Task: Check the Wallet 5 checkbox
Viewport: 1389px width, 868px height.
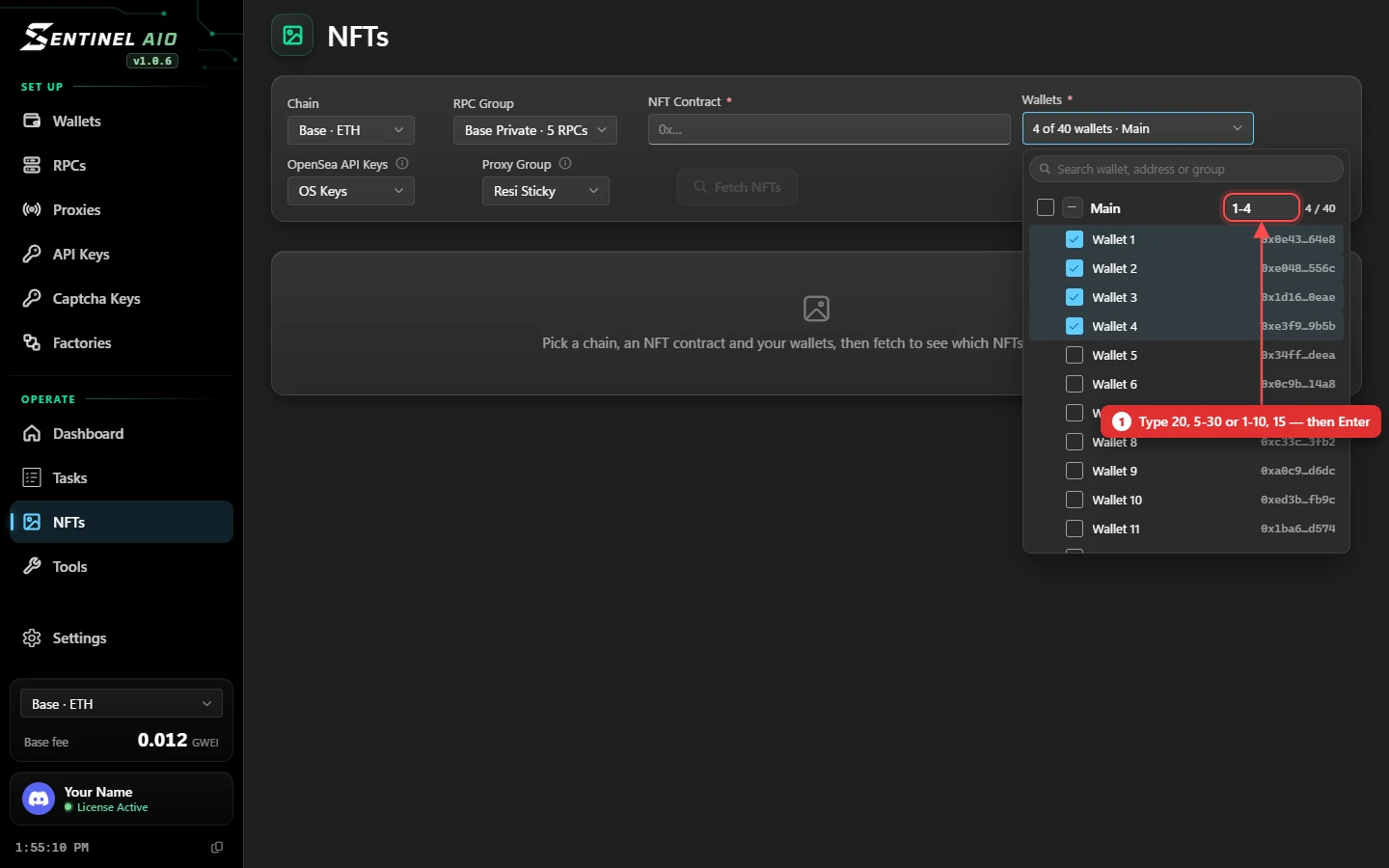Action: click(1075, 355)
